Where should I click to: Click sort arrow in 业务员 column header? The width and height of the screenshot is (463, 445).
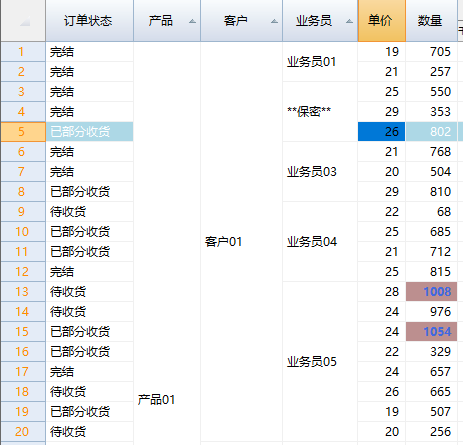(349, 21)
